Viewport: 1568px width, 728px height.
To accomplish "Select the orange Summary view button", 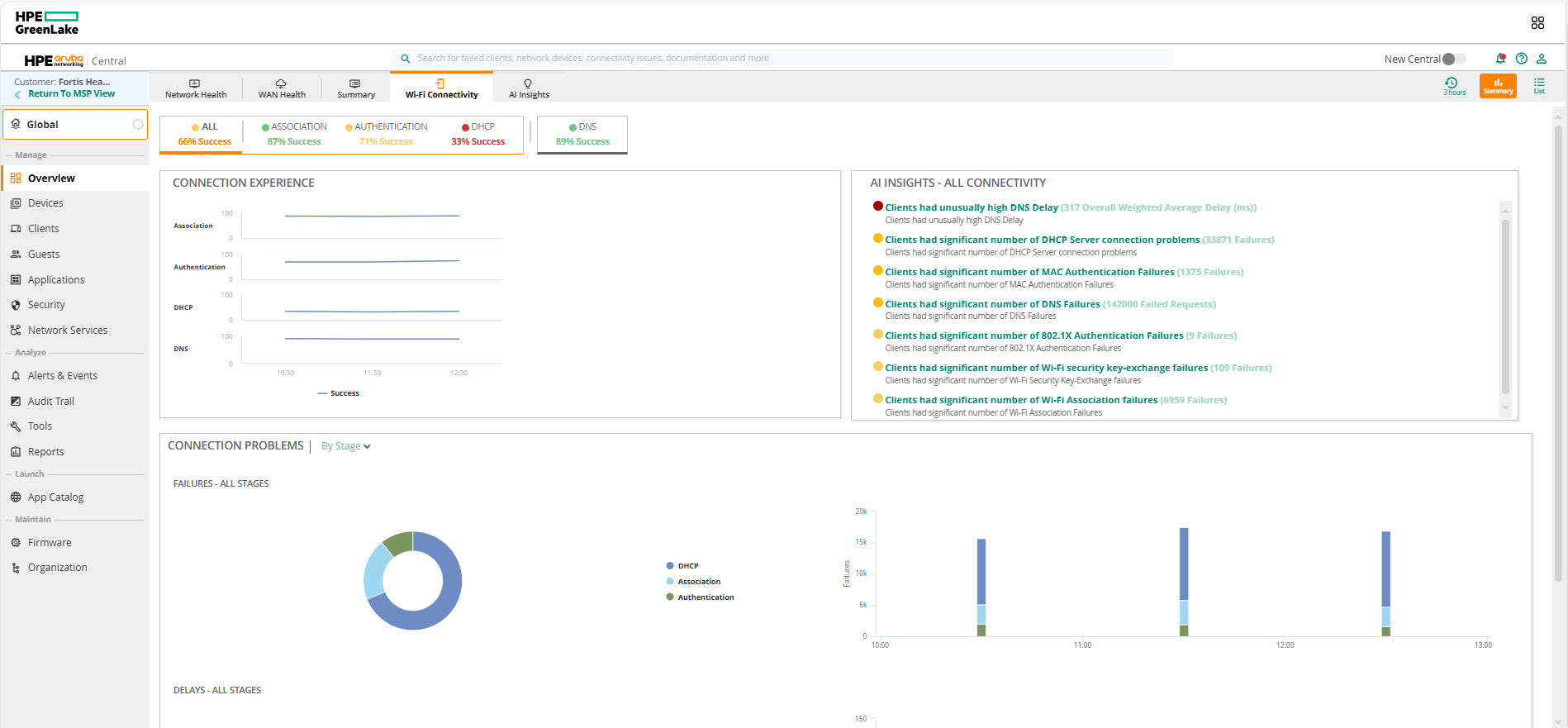I will (1497, 86).
